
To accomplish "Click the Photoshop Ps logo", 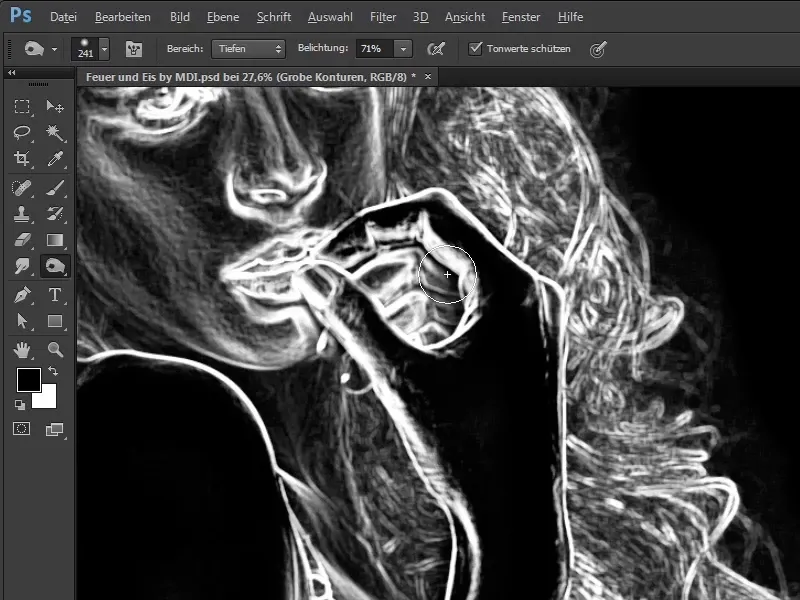I will [x=21, y=15].
